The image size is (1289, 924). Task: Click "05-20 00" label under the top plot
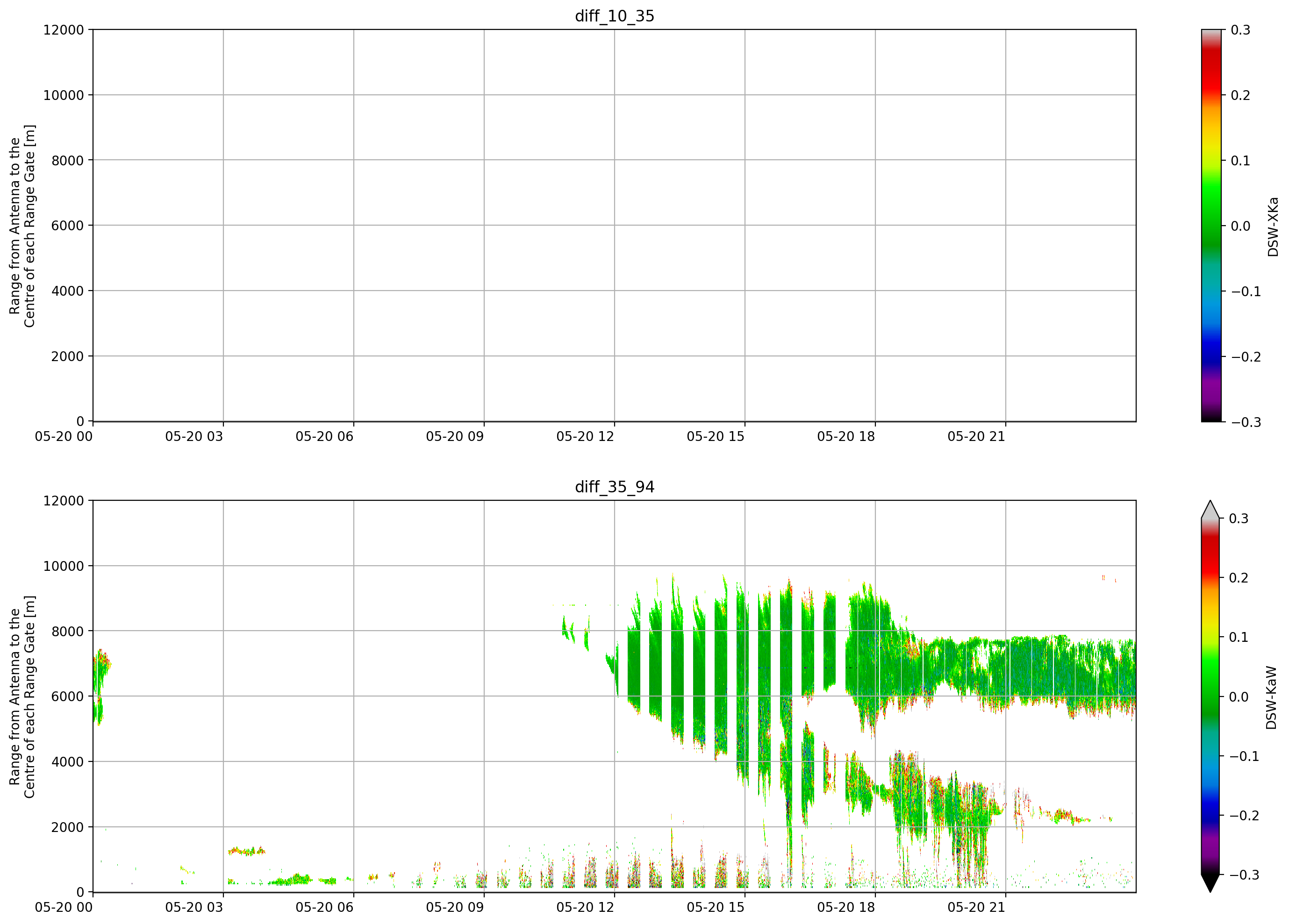pyautogui.click(x=64, y=436)
